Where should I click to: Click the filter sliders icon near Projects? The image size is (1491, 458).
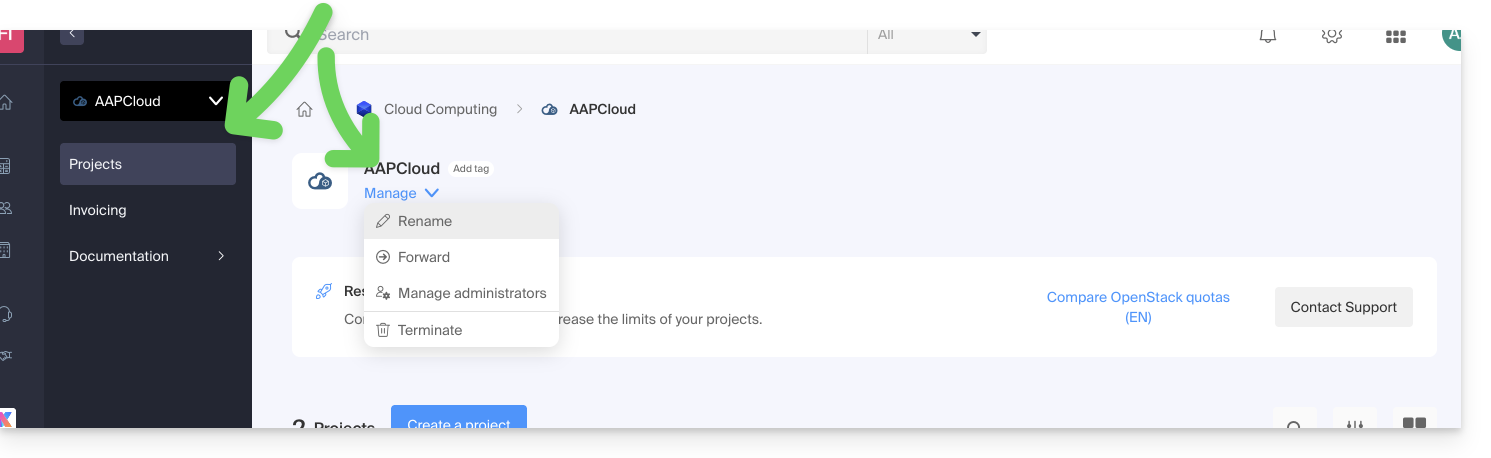pyautogui.click(x=1355, y=423)
